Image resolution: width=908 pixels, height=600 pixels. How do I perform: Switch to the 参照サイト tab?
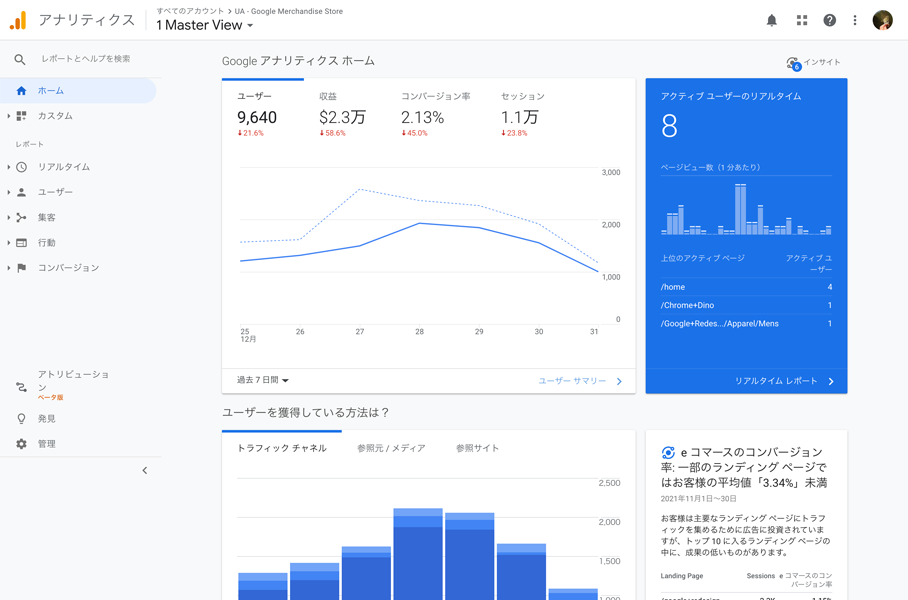click(x=477, y=449)
